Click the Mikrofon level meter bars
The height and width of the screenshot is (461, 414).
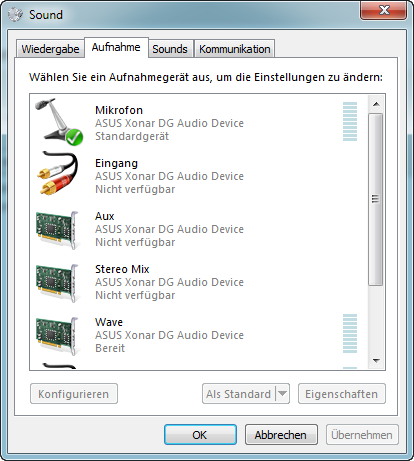[350, 122]
